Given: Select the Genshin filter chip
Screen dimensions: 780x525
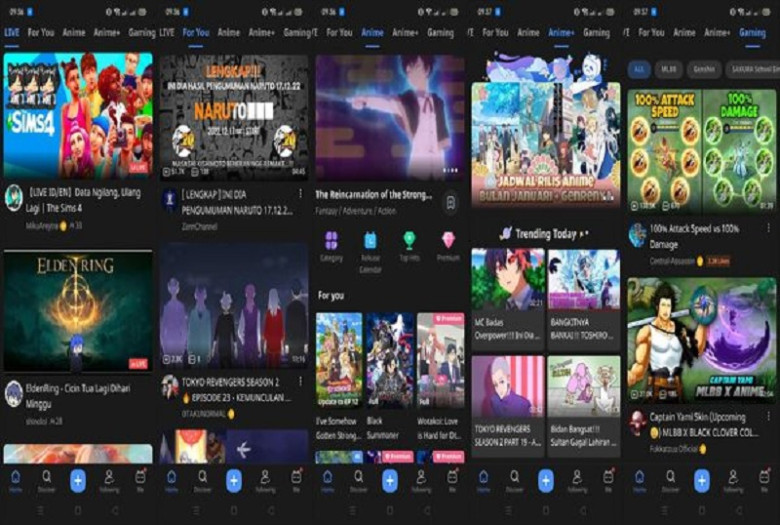Looking at the screenshot, I should [704, 70].
